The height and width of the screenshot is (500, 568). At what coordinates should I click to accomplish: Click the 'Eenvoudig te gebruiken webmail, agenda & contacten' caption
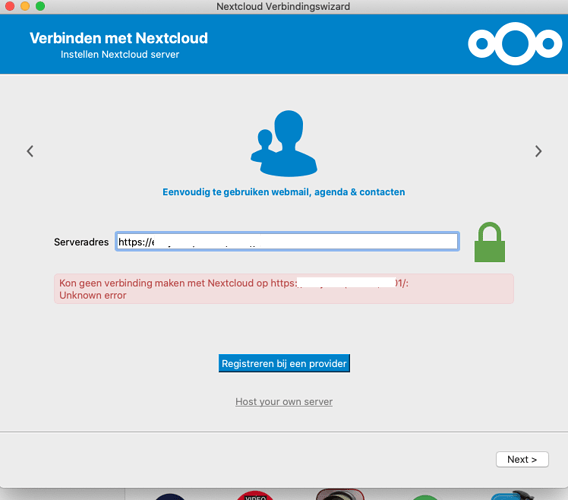pos(284,192)
